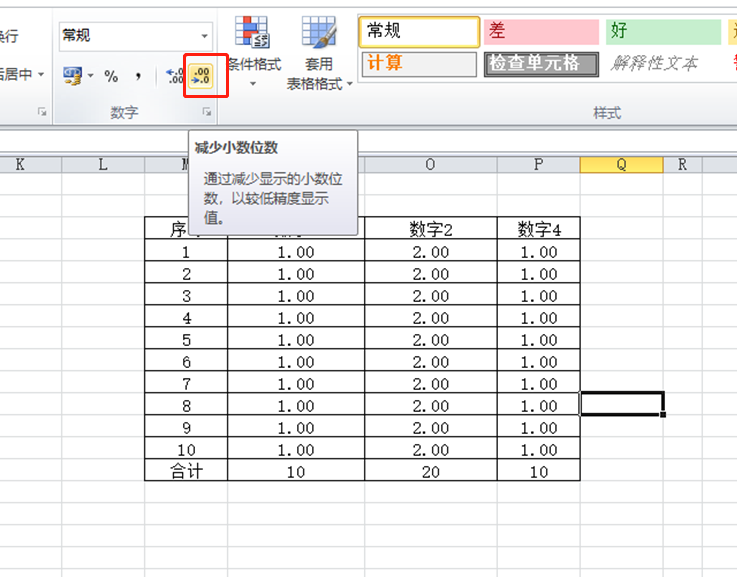Screen dimensions: 737x577
Task: Expand the merge and center dropdown arrow
Action: coord(41,74)
